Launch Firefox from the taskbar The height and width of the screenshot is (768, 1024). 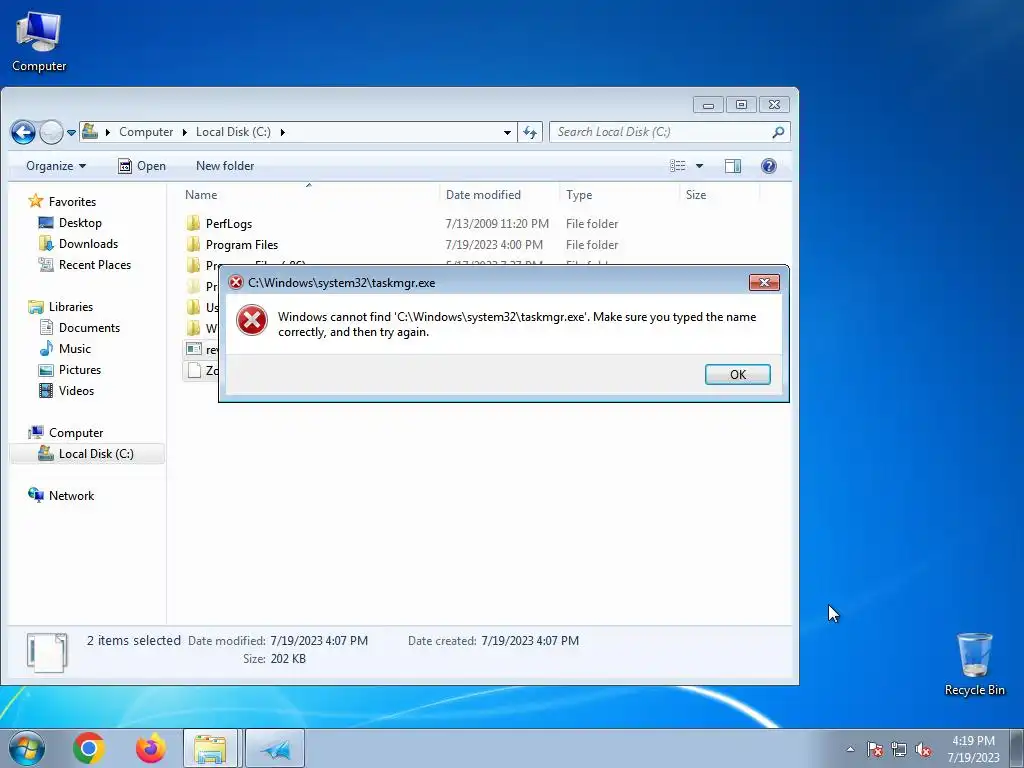[150, 748]
